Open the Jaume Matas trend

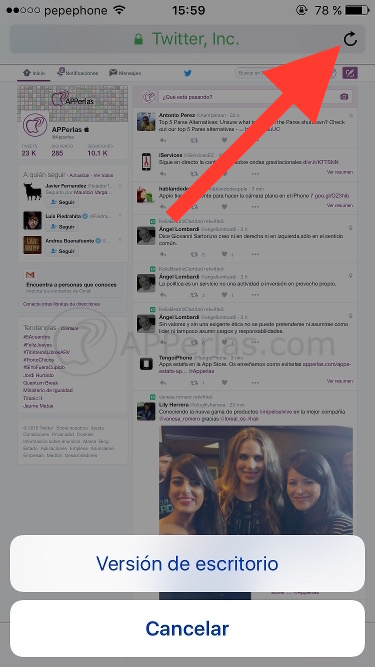pyautogui.click(x=38, y=406)
